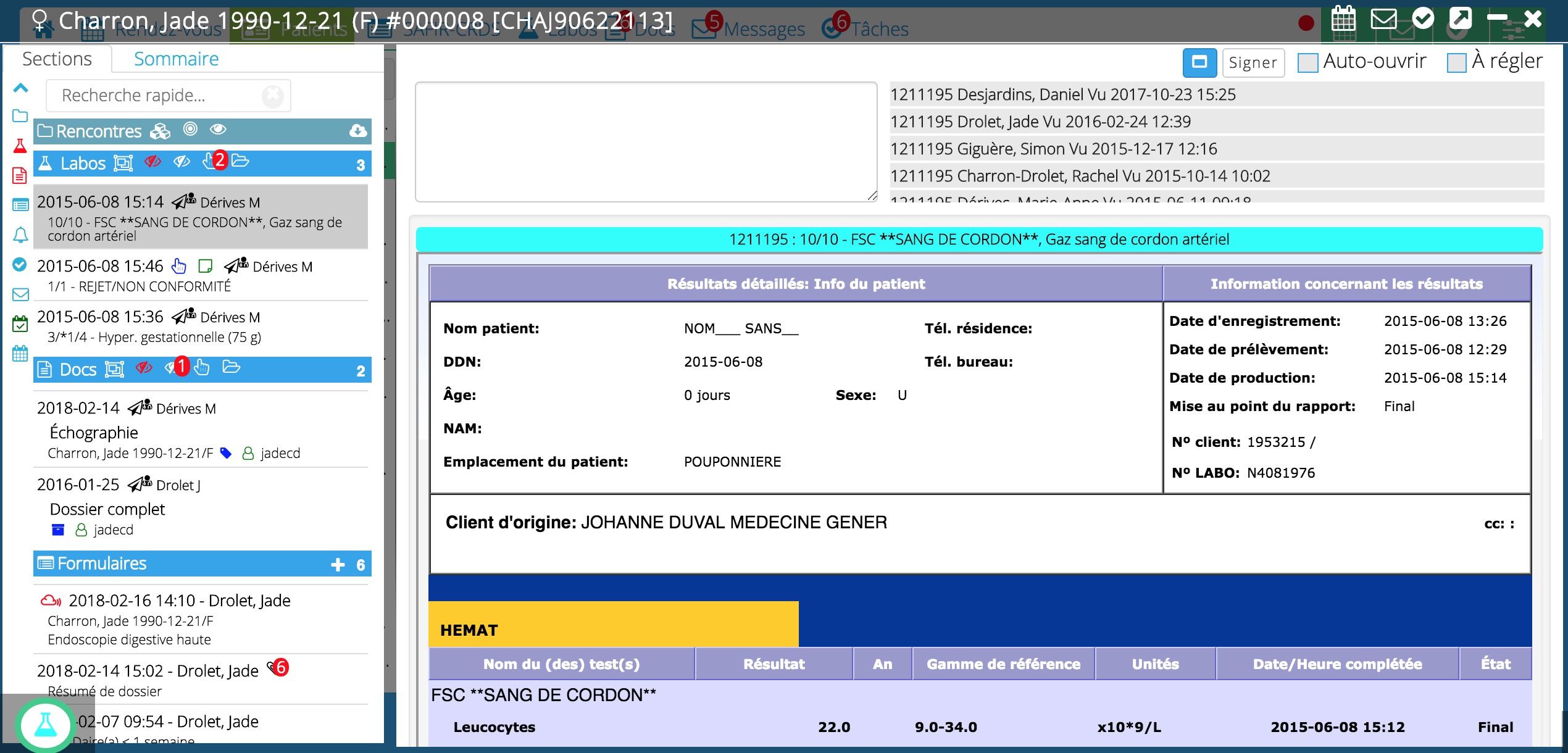The image size is (1568, 753).
Task: Open the Sections tab
Action: pyautogui.click(x=57, y=59)
